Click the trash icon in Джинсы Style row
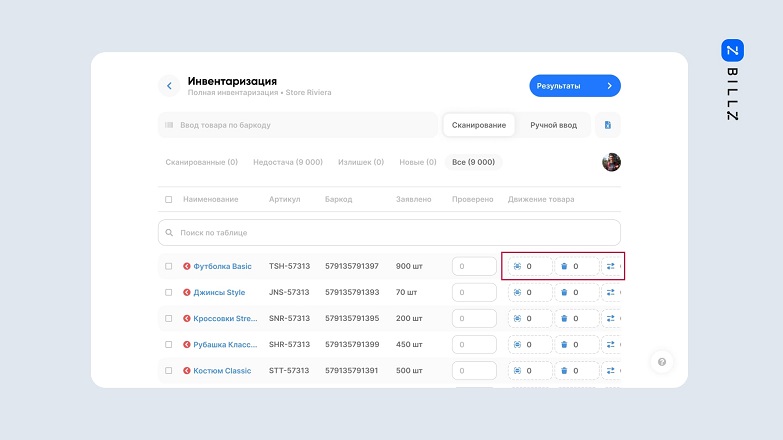The height and width of the screenshot is (440, 783). 564,293
